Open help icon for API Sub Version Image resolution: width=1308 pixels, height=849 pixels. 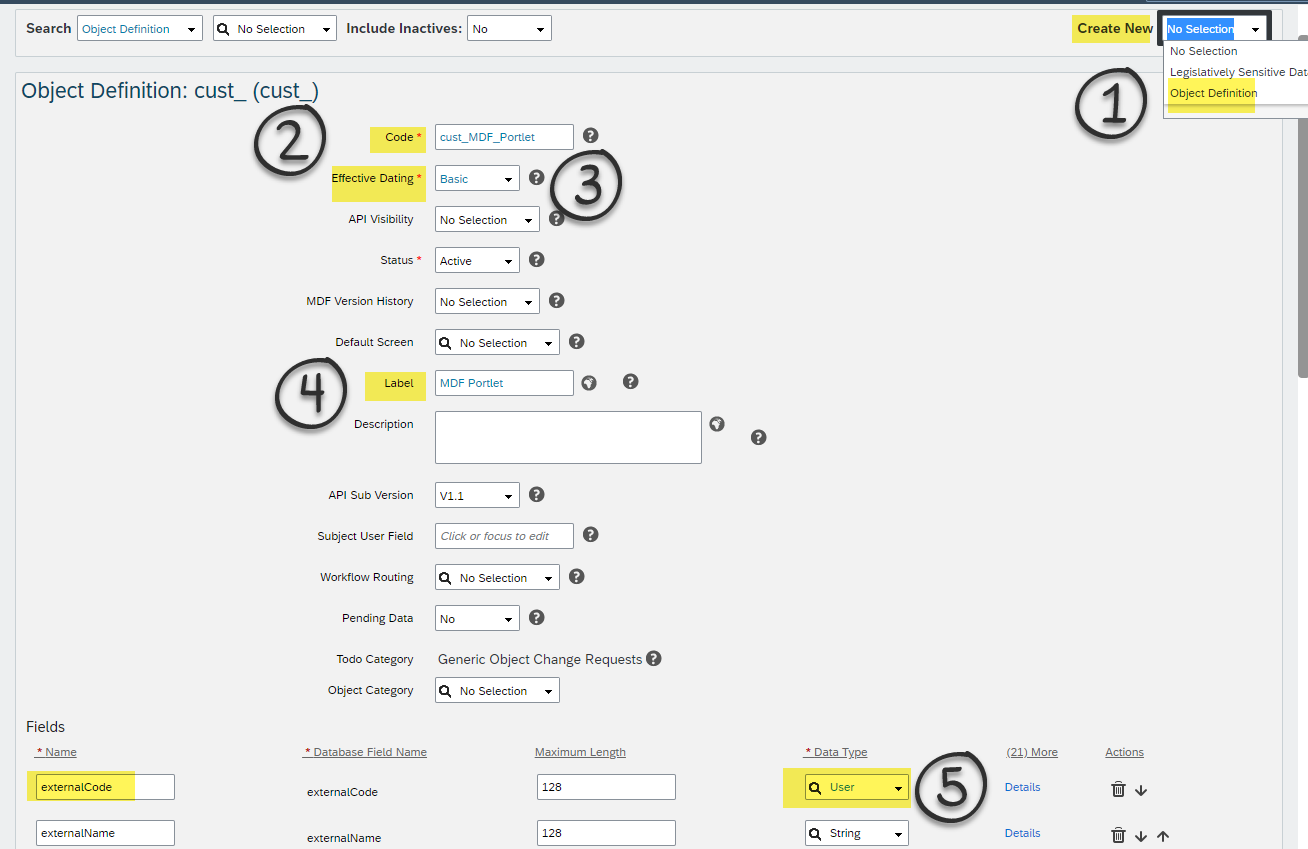click(536, 494)
